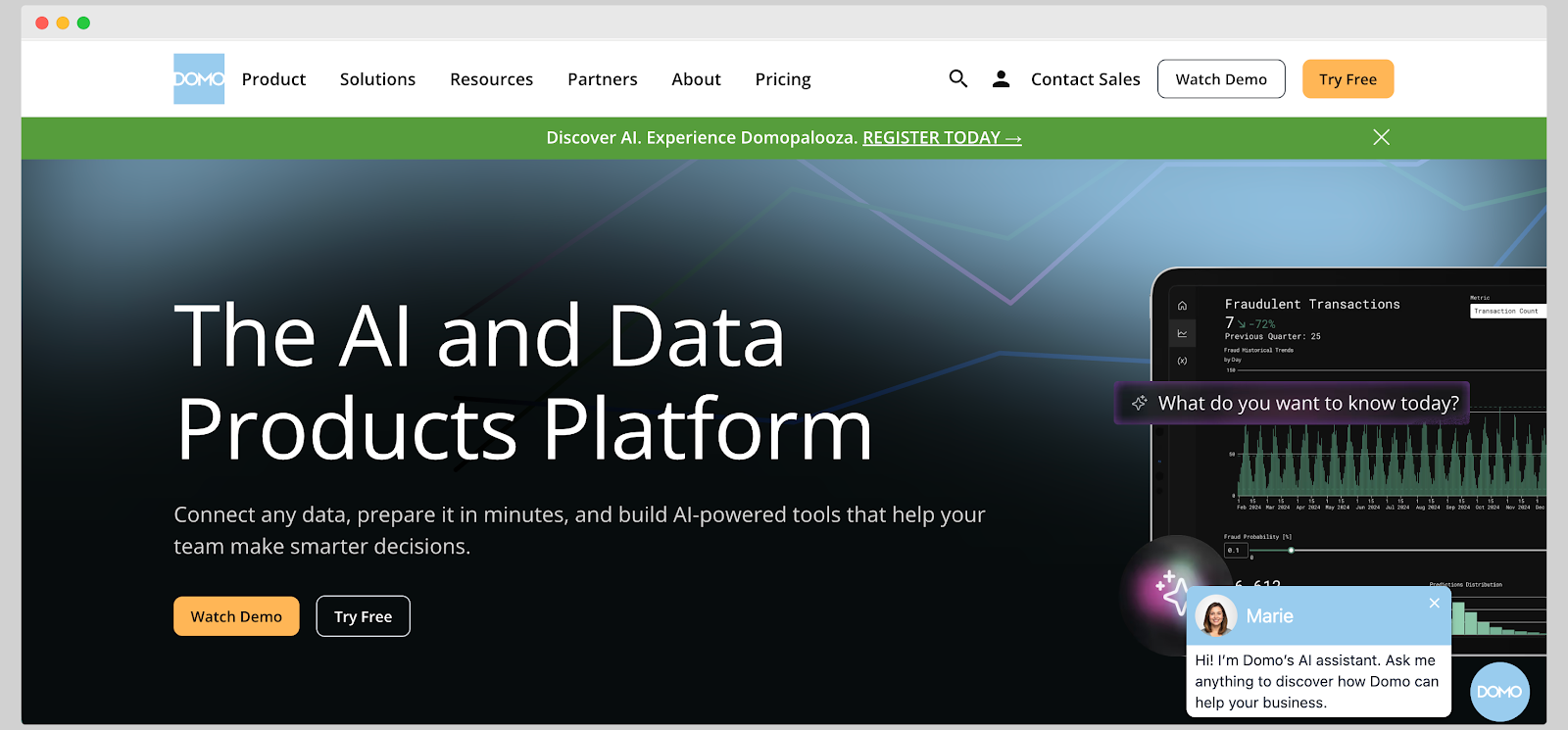Screen dimensions: 1568x730
Task: Open the Product menu
Action: coord(273,79)
